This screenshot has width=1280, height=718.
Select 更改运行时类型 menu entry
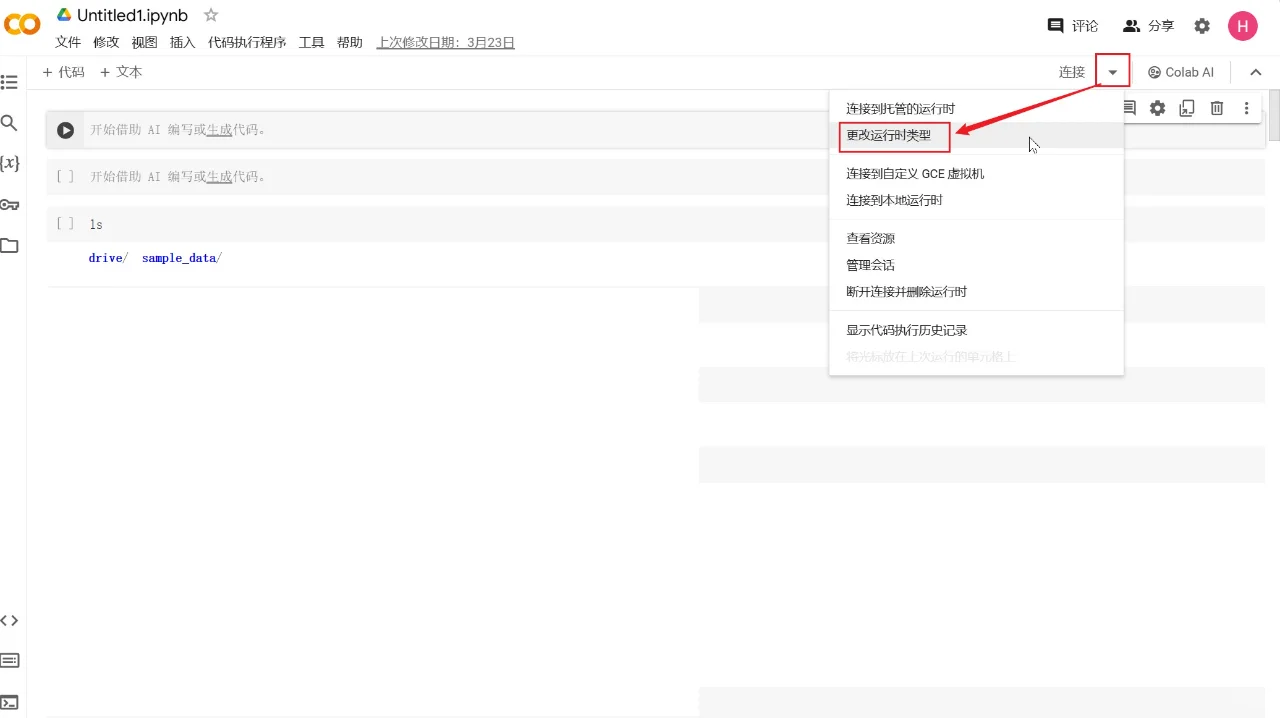pyautogui.click(x=889, y=135)
